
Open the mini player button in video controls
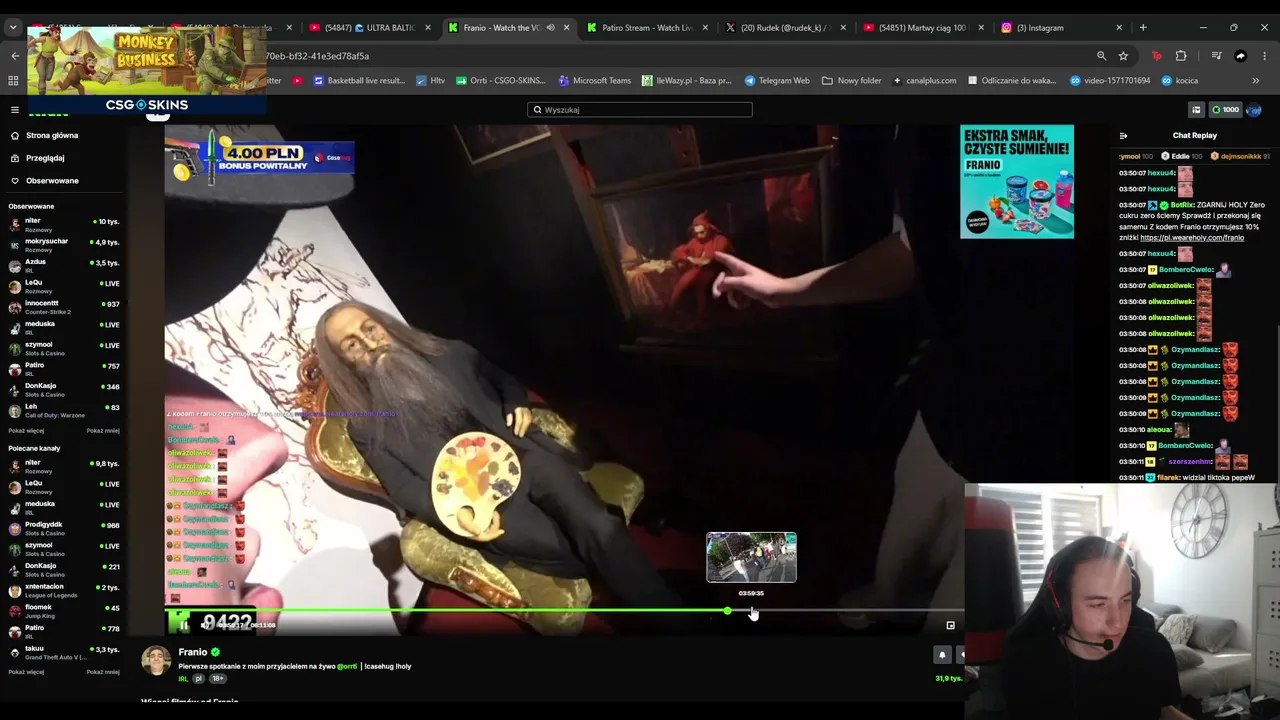[x=950, y=625]
